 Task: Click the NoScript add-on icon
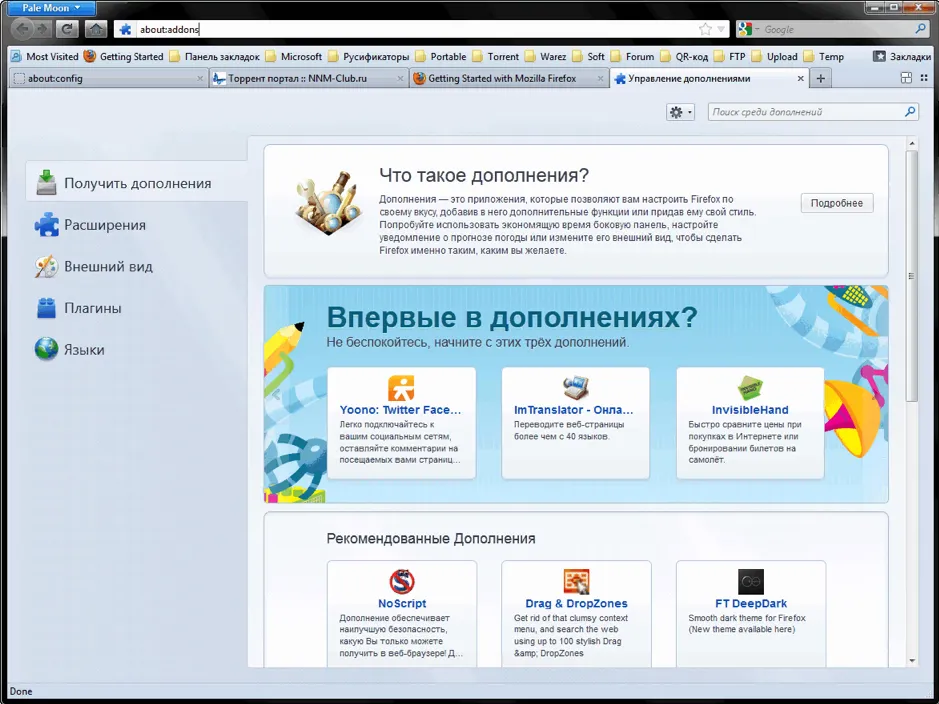(402, 581)
